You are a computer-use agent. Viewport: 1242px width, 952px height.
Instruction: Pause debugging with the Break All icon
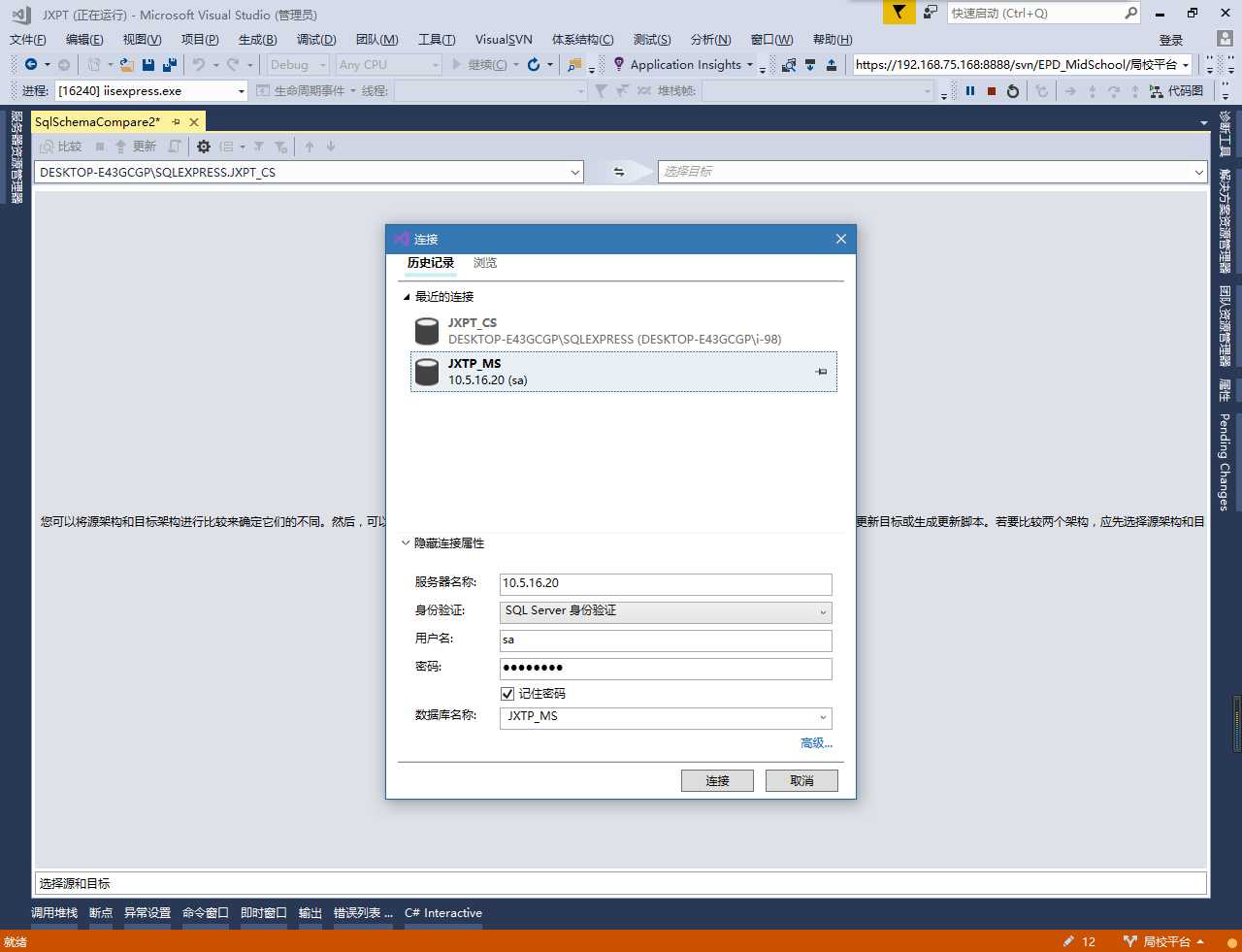pos(970,91)
